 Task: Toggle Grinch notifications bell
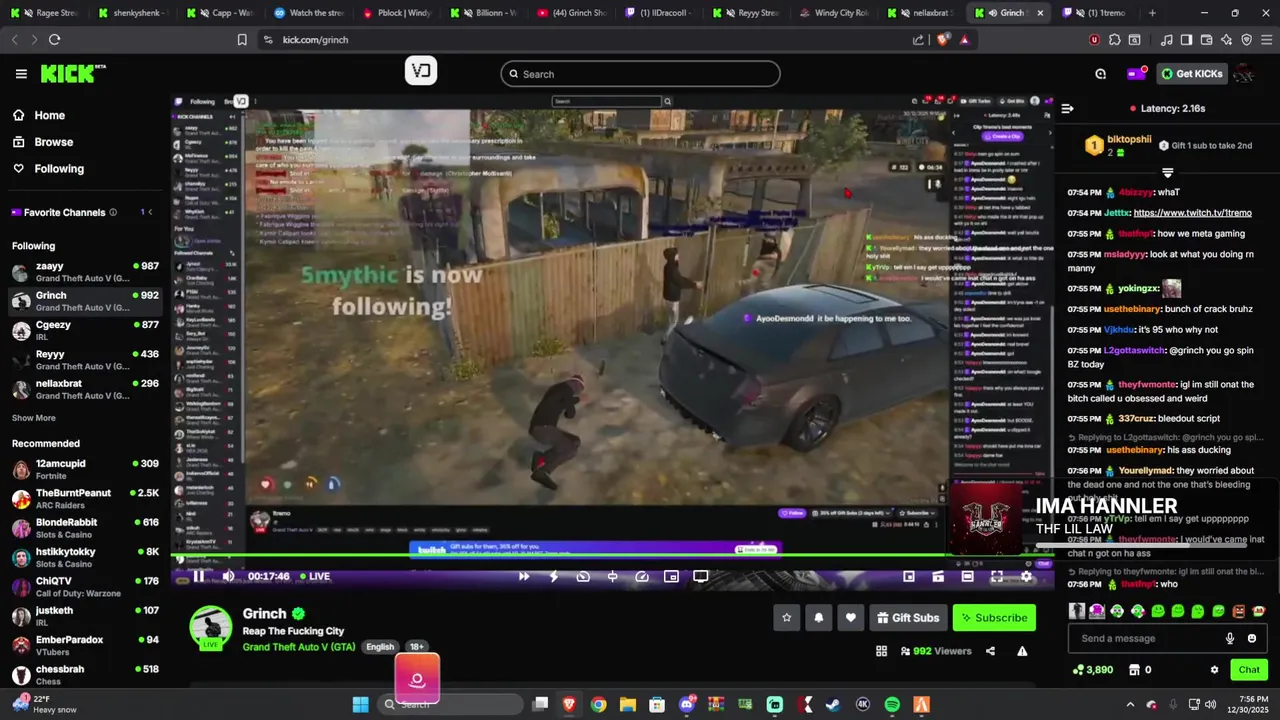[x=819, y=618]
